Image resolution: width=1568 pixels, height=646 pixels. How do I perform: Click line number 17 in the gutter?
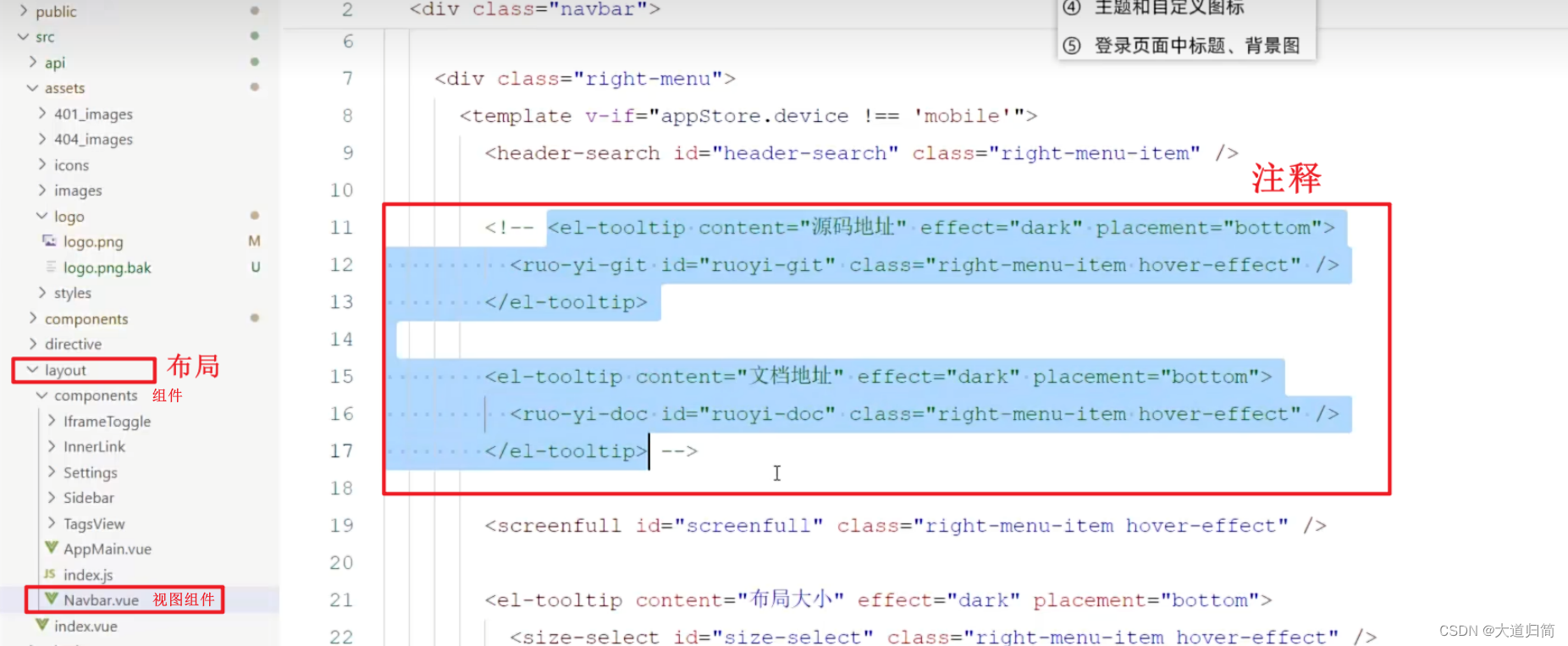(341, 450)
